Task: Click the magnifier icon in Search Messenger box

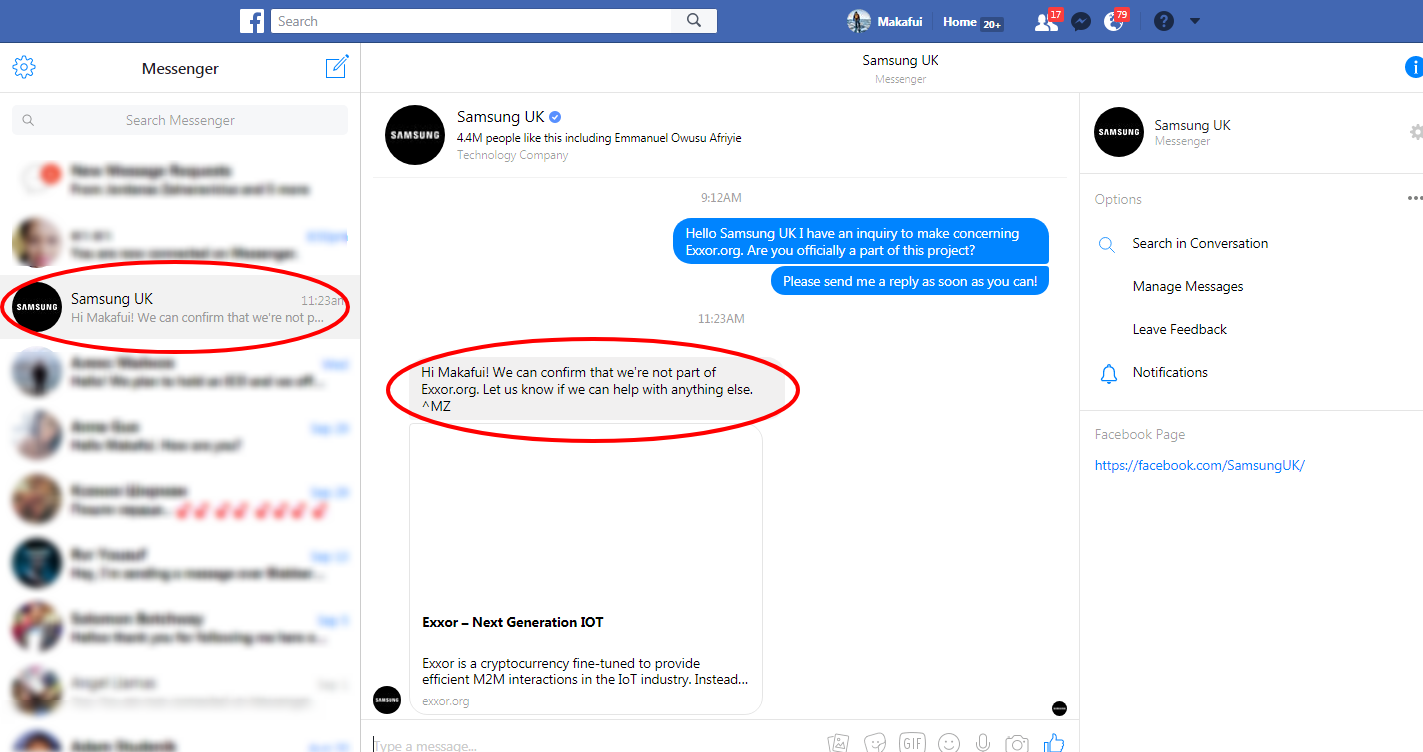Action: pyautogui.click(x=28, y=120)
